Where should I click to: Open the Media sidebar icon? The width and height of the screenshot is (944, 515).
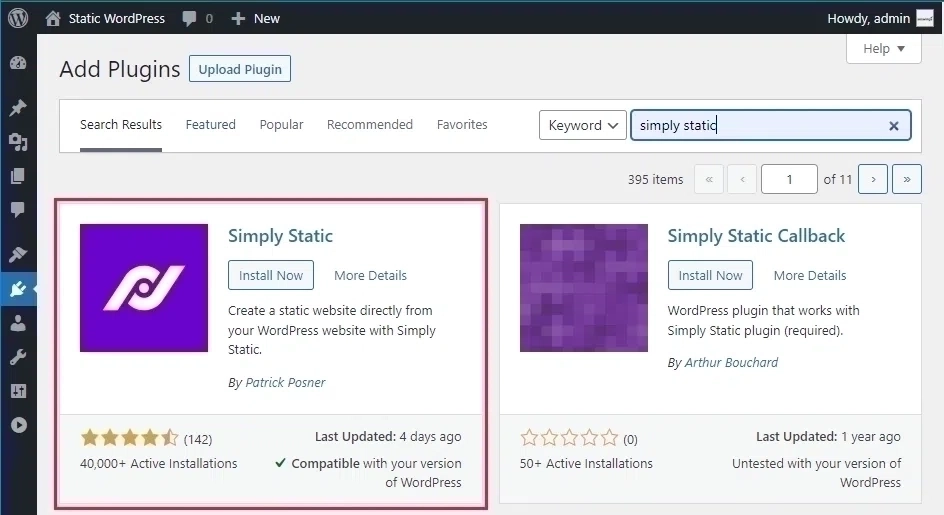(x=18, y=142)
